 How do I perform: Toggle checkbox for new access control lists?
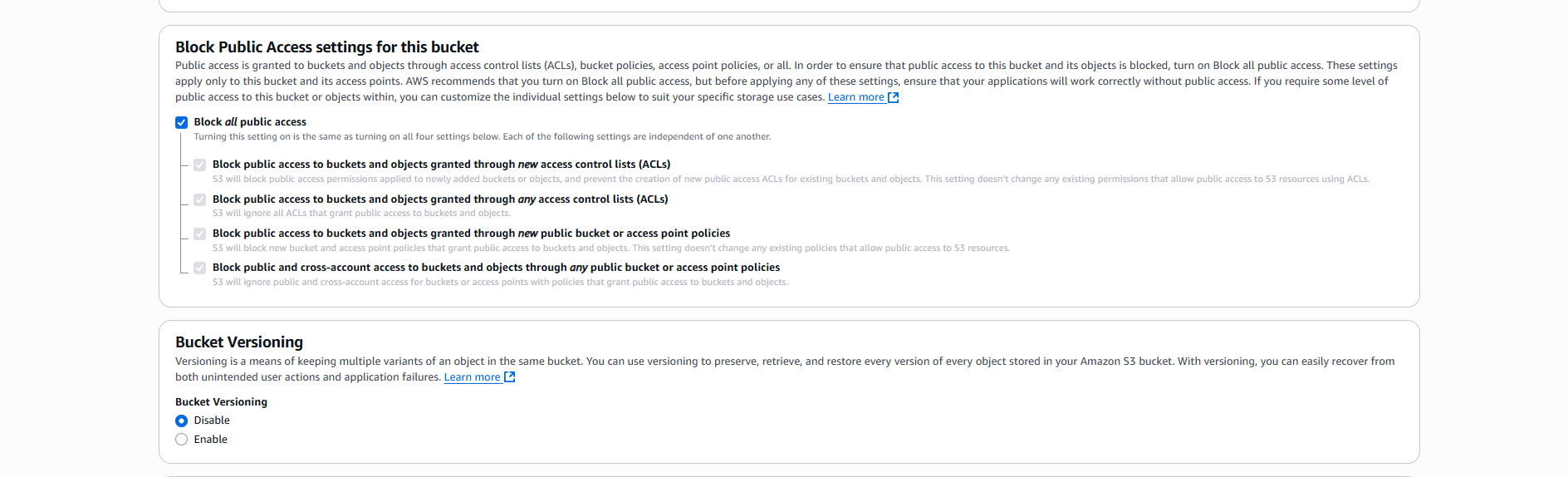point(200,165)
